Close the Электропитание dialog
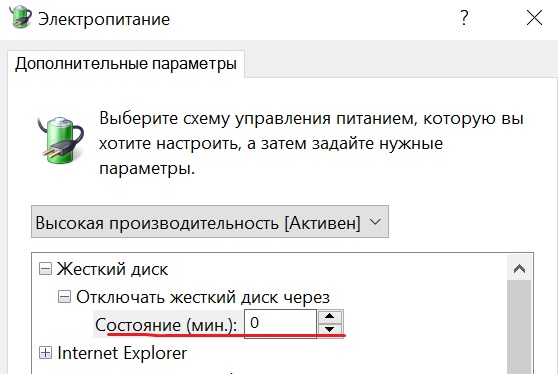The height and width of the screenshot is (374, 558). point(534,18)
